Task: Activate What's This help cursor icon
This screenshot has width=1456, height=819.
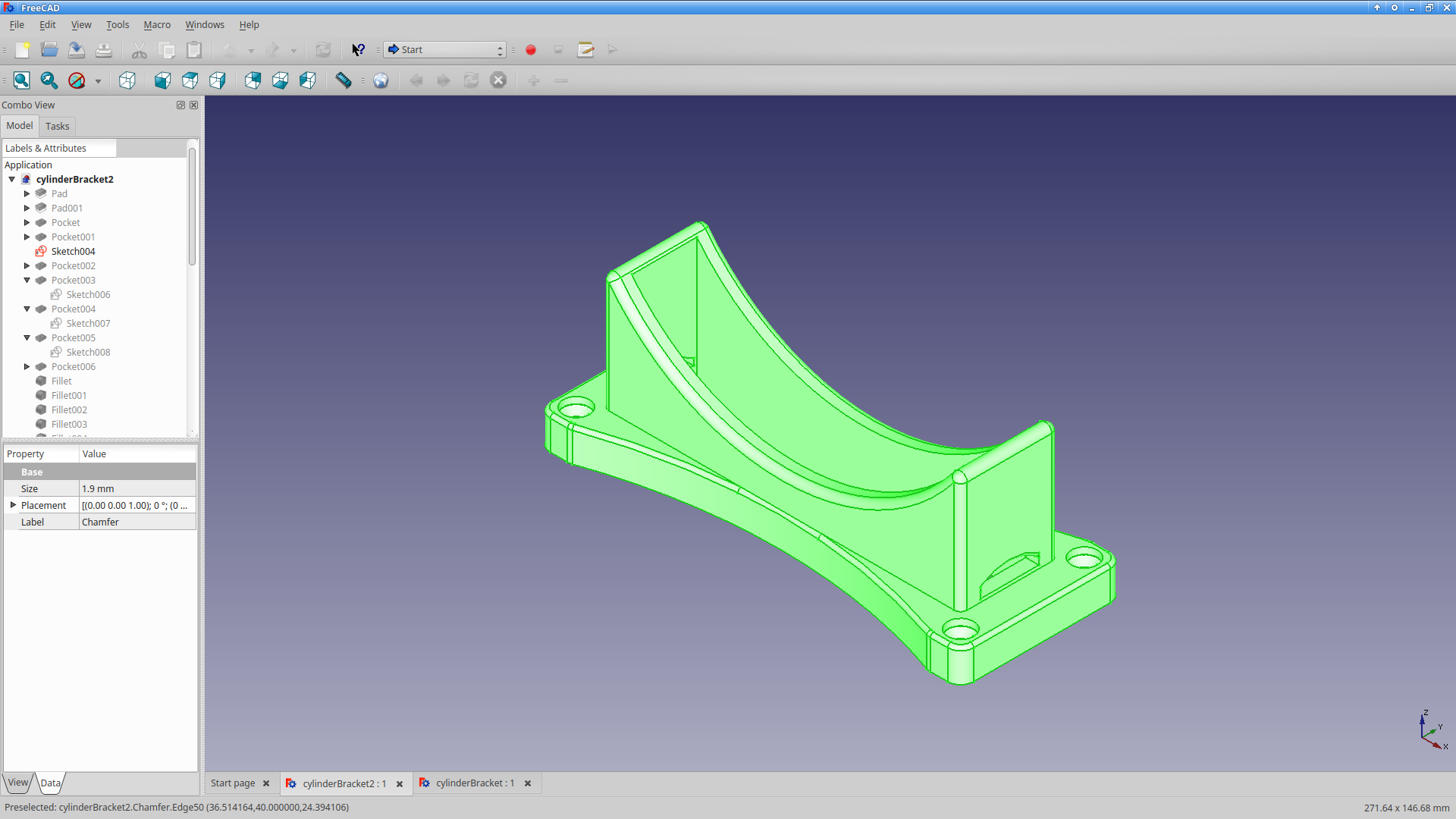Action: pyautogui.click(x=359, y=50)
